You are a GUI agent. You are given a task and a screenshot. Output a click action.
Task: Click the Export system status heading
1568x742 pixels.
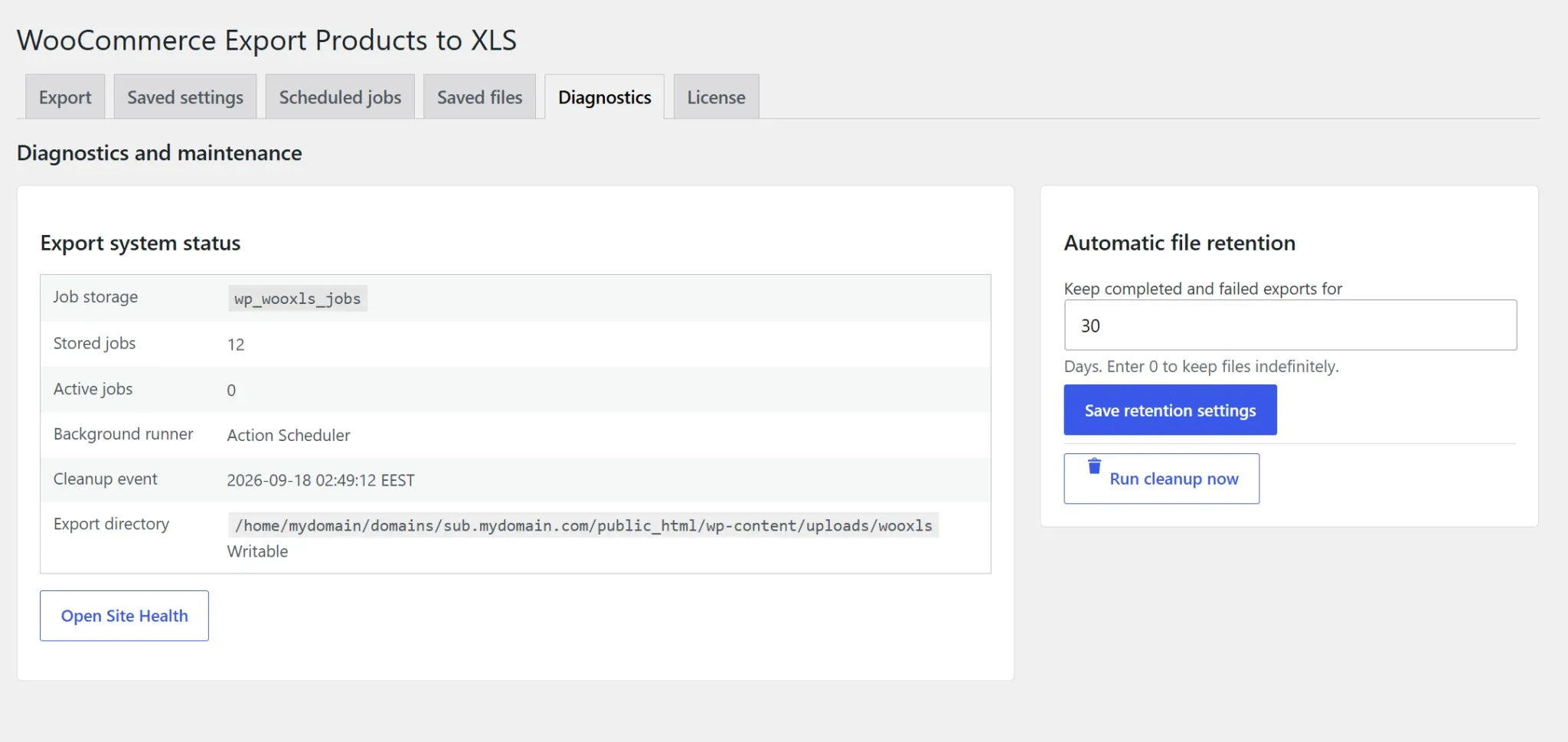140,244
